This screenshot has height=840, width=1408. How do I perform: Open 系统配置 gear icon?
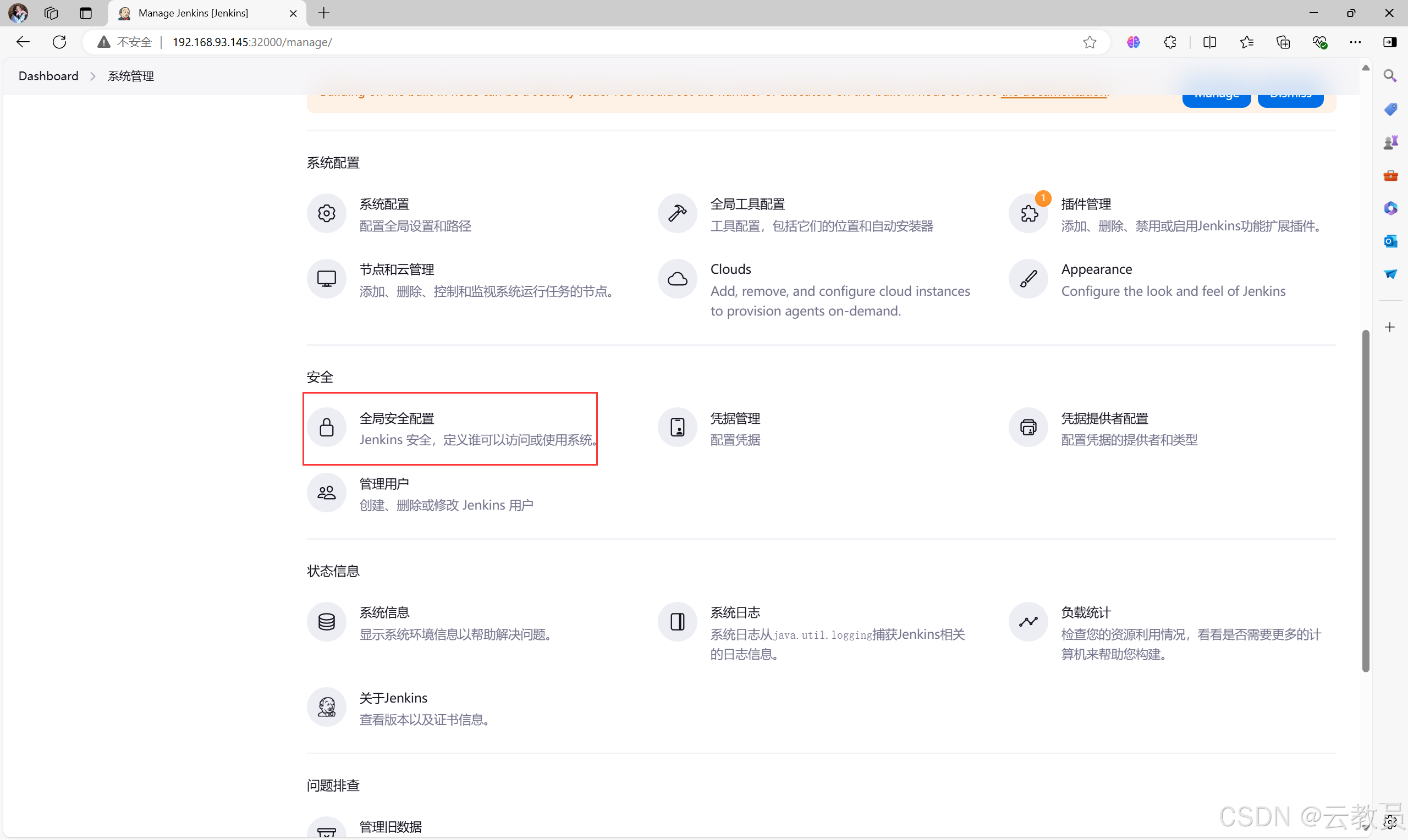pos(326,213)
